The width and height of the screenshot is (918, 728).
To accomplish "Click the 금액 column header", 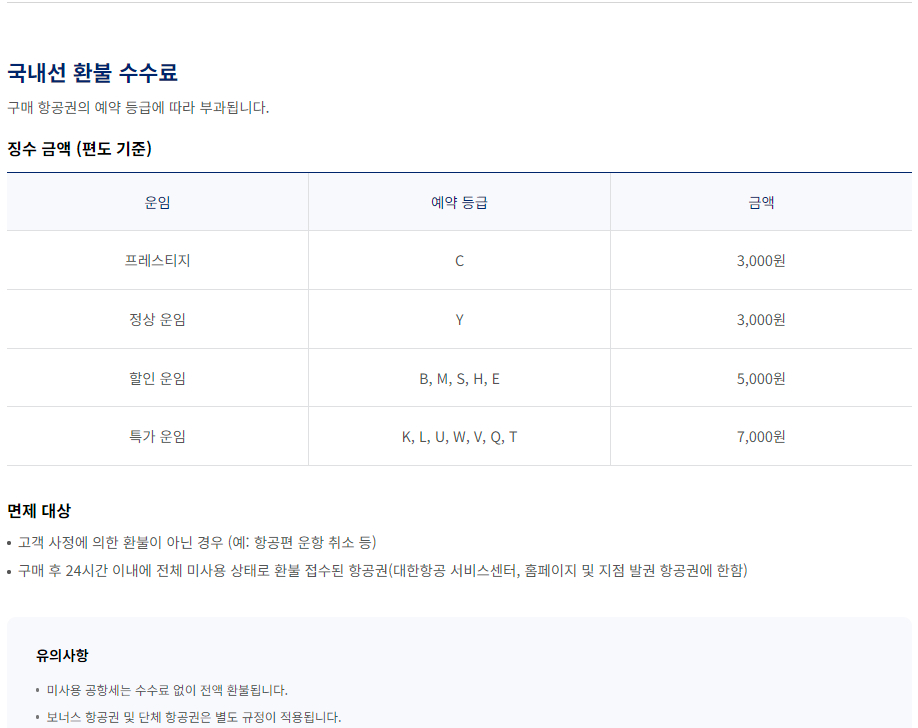I will [761, 201].
